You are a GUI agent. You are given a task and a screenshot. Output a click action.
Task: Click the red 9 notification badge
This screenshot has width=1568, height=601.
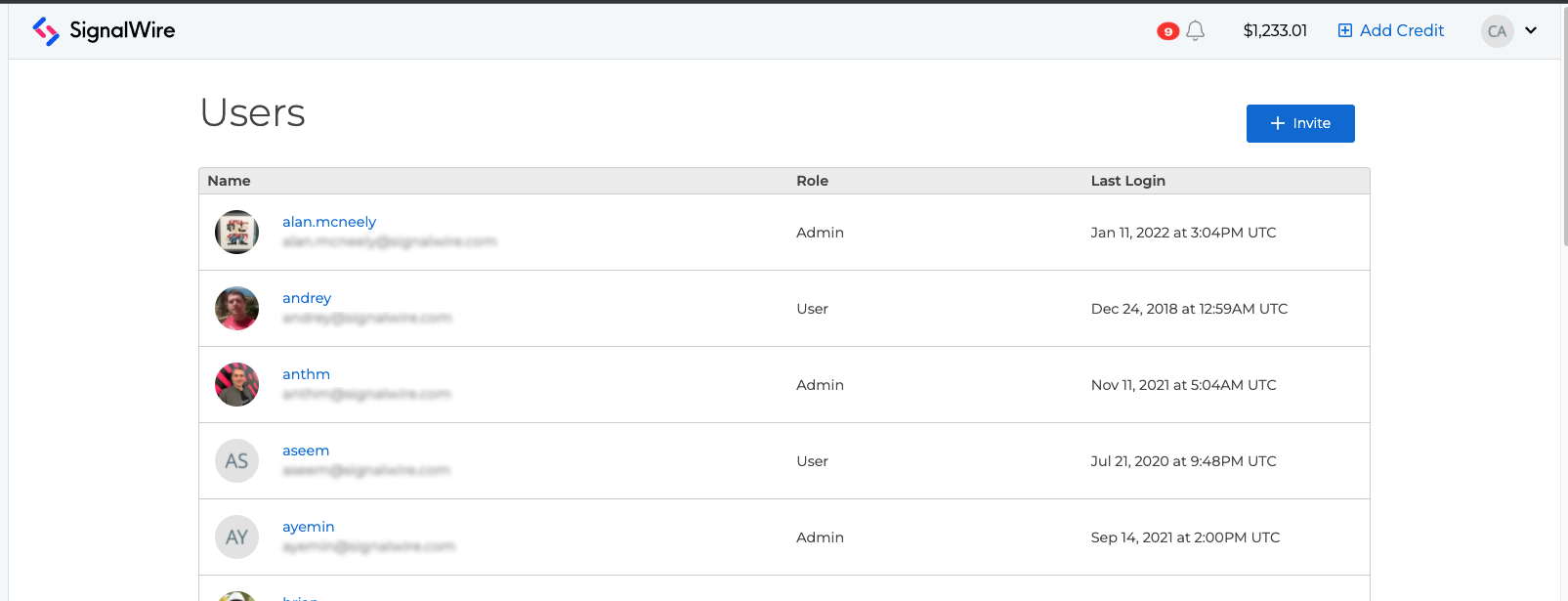[1167, 31]
